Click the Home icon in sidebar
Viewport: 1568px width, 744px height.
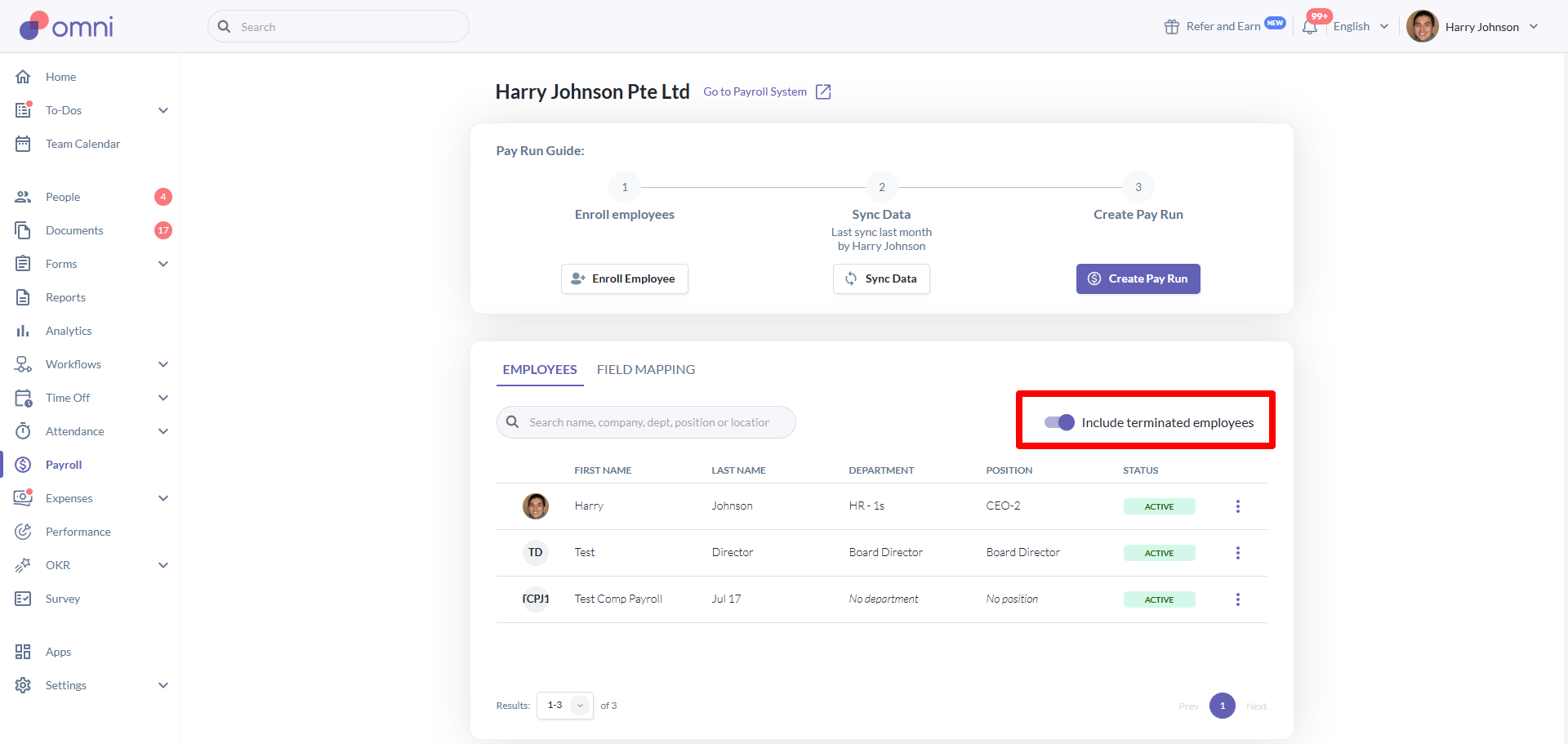(x=23, y=77)
